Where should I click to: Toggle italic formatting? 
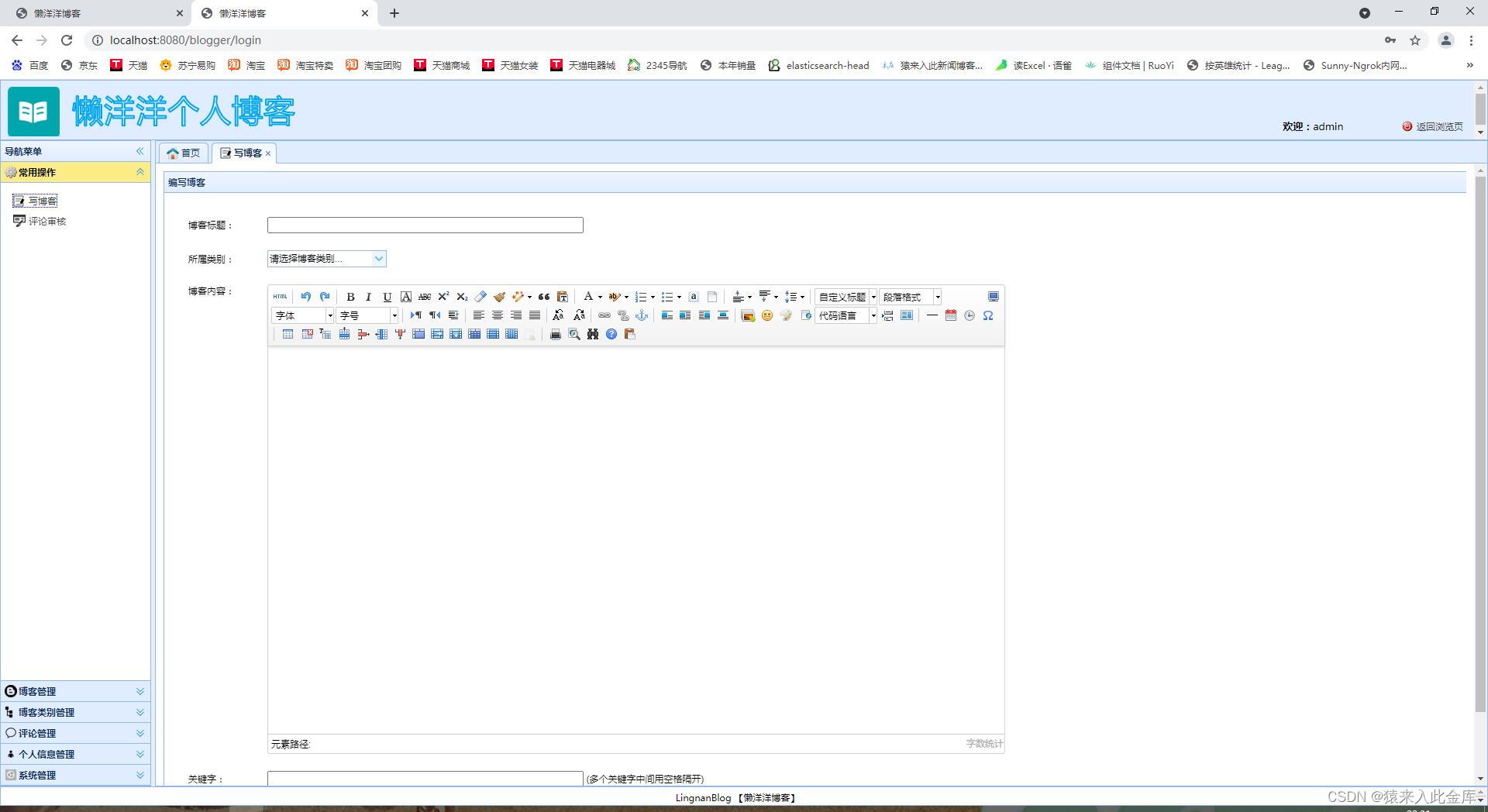click(369, 297)
